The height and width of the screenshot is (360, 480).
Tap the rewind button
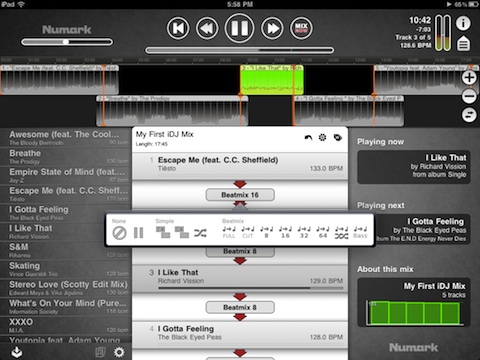coord(207,28)
